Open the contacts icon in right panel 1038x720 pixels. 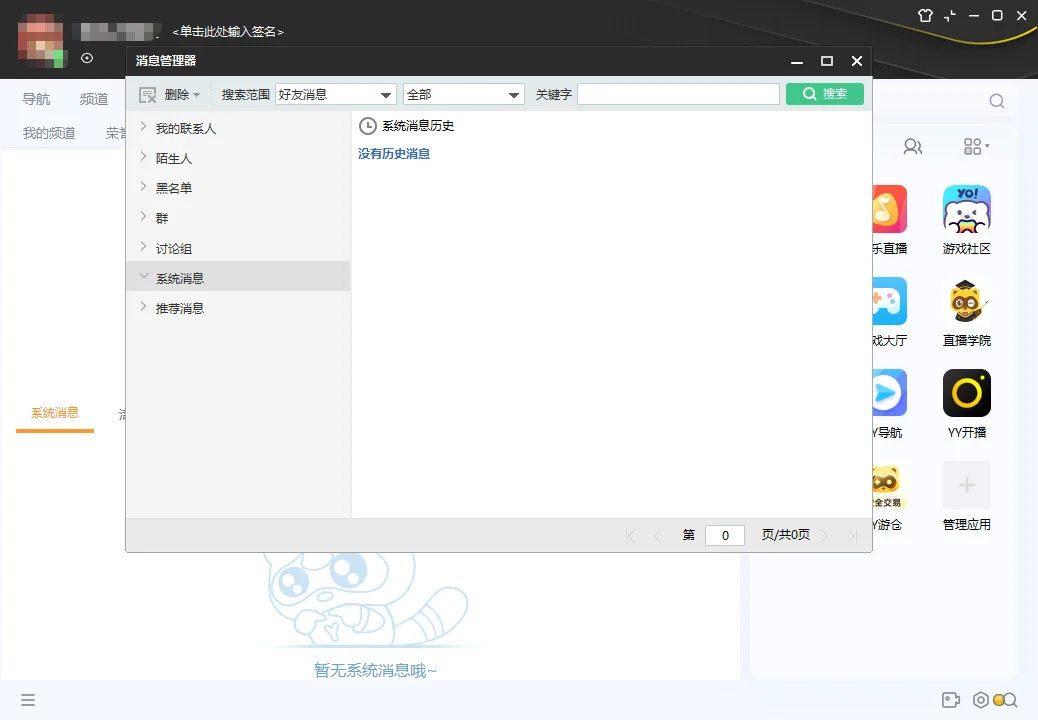coord(913,146)
